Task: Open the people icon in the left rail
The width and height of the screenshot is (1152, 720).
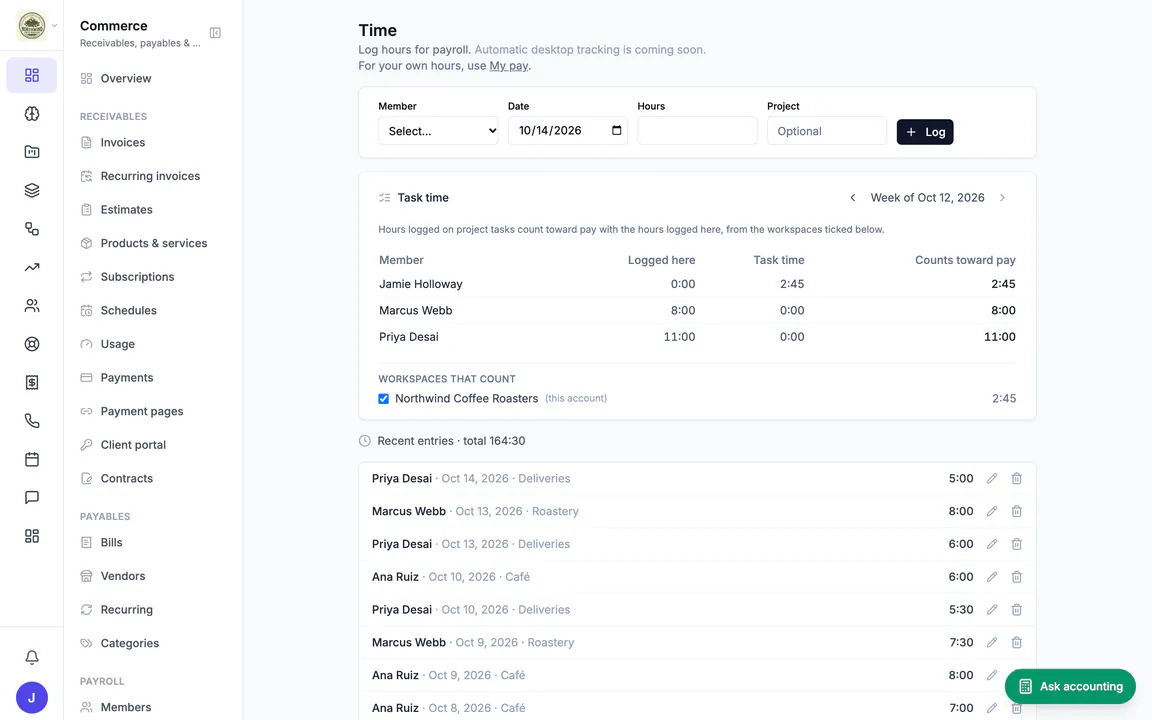Action: point(32,306)
